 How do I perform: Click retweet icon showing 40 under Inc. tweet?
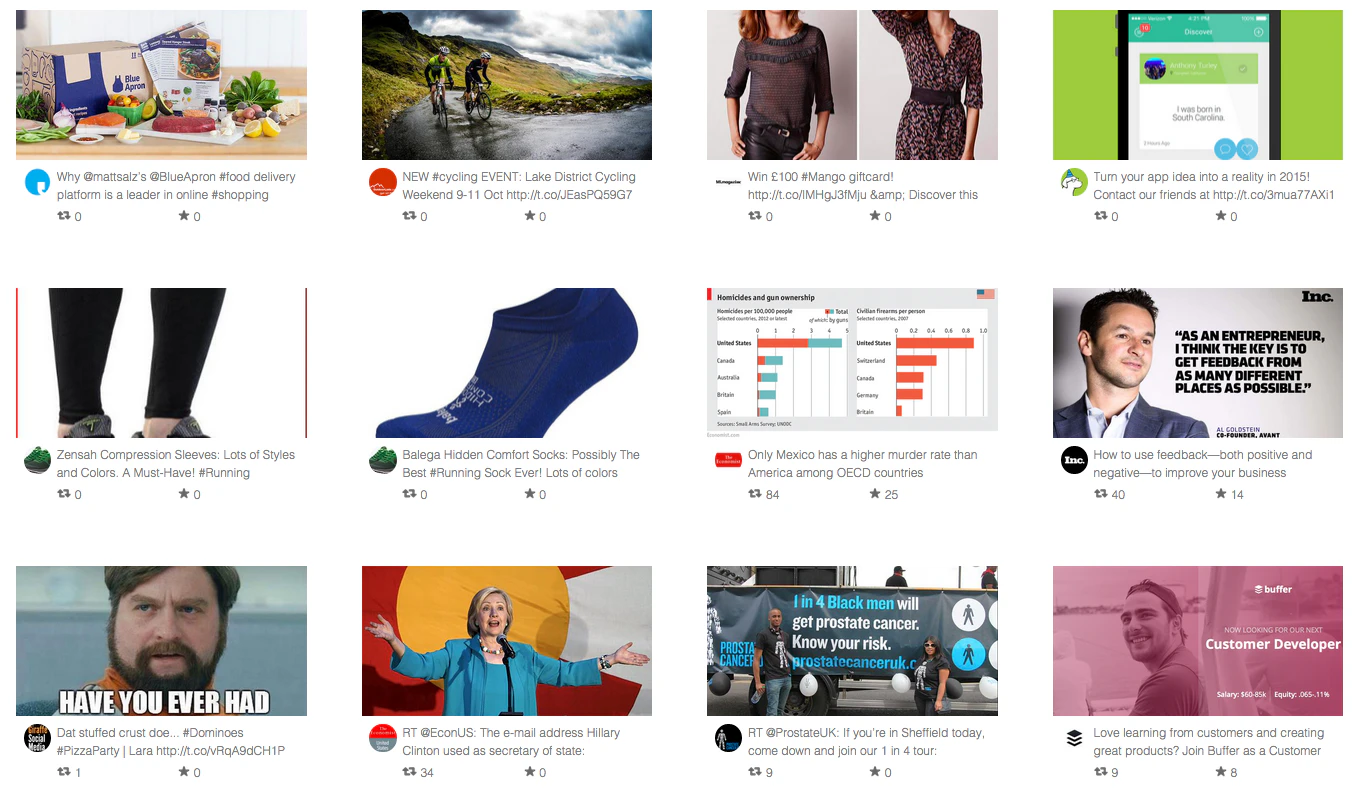coord(1100,494)
